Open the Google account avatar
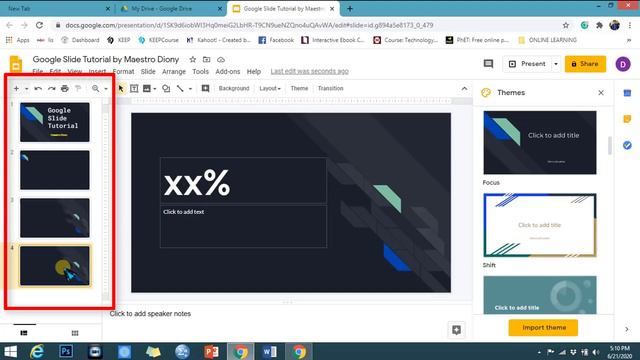640x360 pixels. [x=623, y=64]
